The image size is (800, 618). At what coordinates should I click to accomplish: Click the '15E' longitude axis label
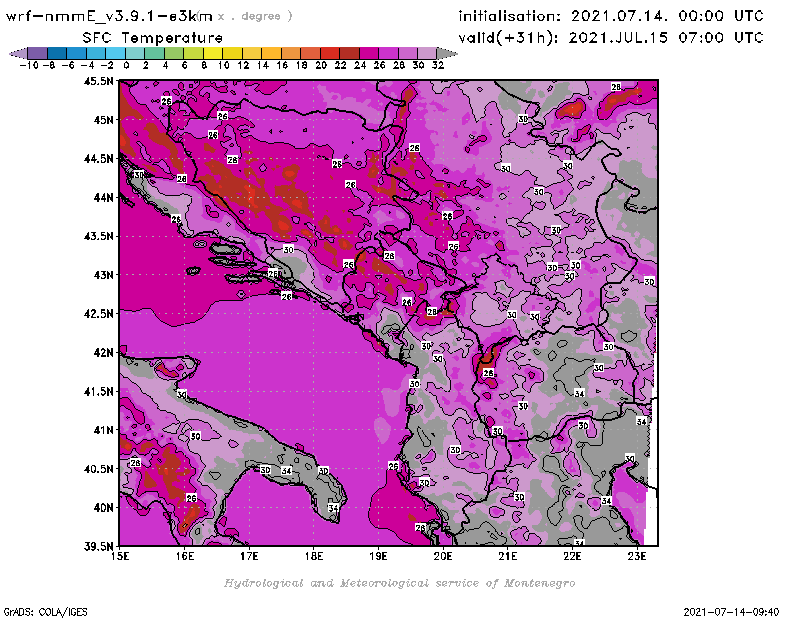[120, 556]
